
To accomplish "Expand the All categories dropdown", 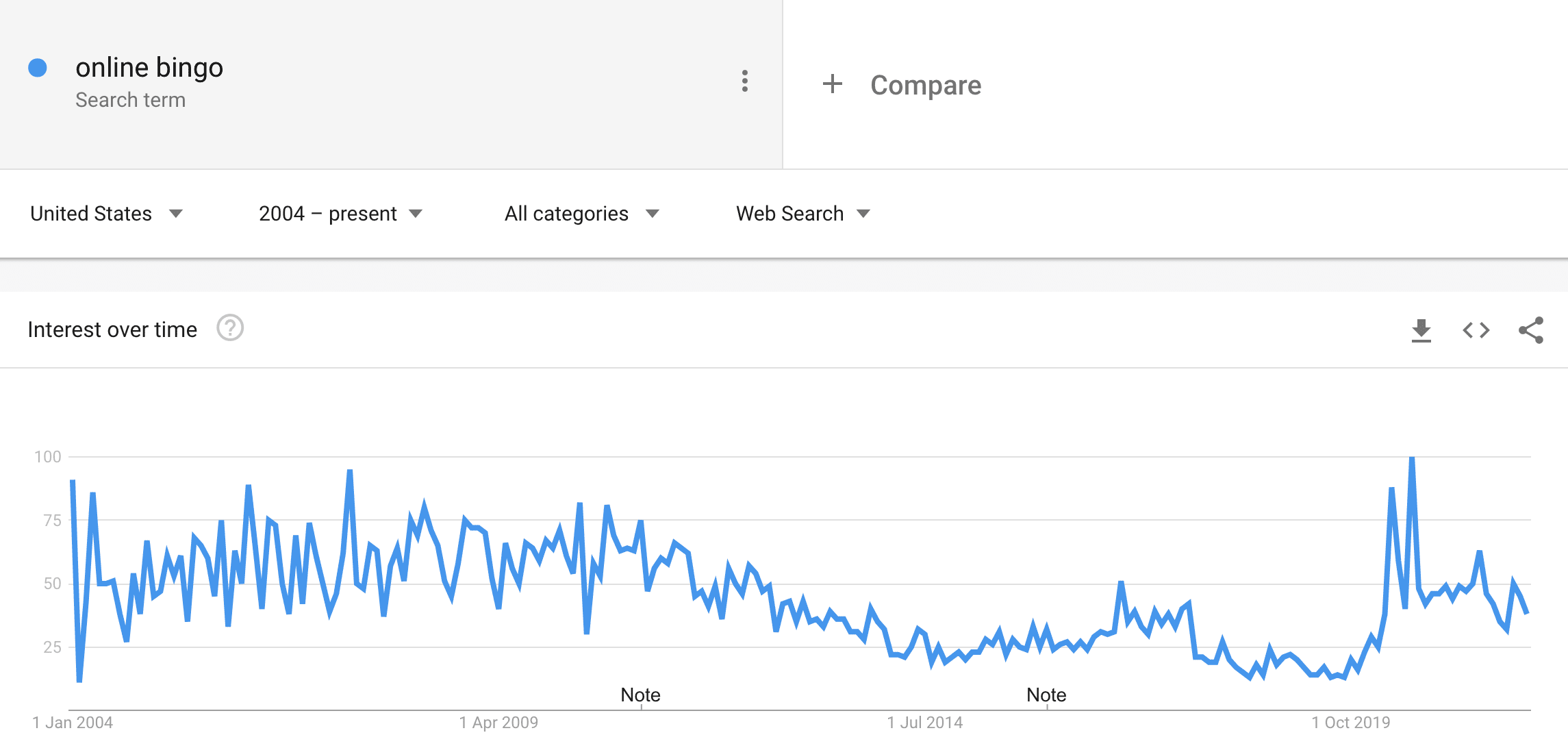I will pos(582,214).
